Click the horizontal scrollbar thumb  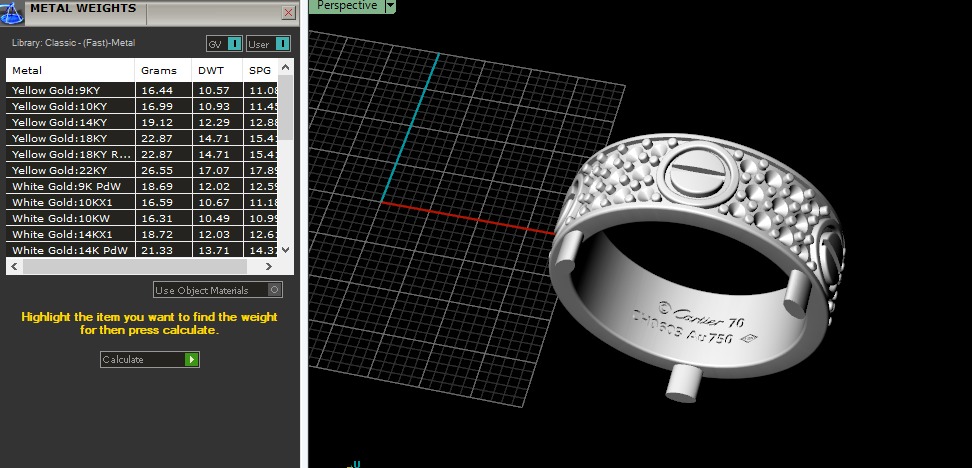click(x=135, y=266)
